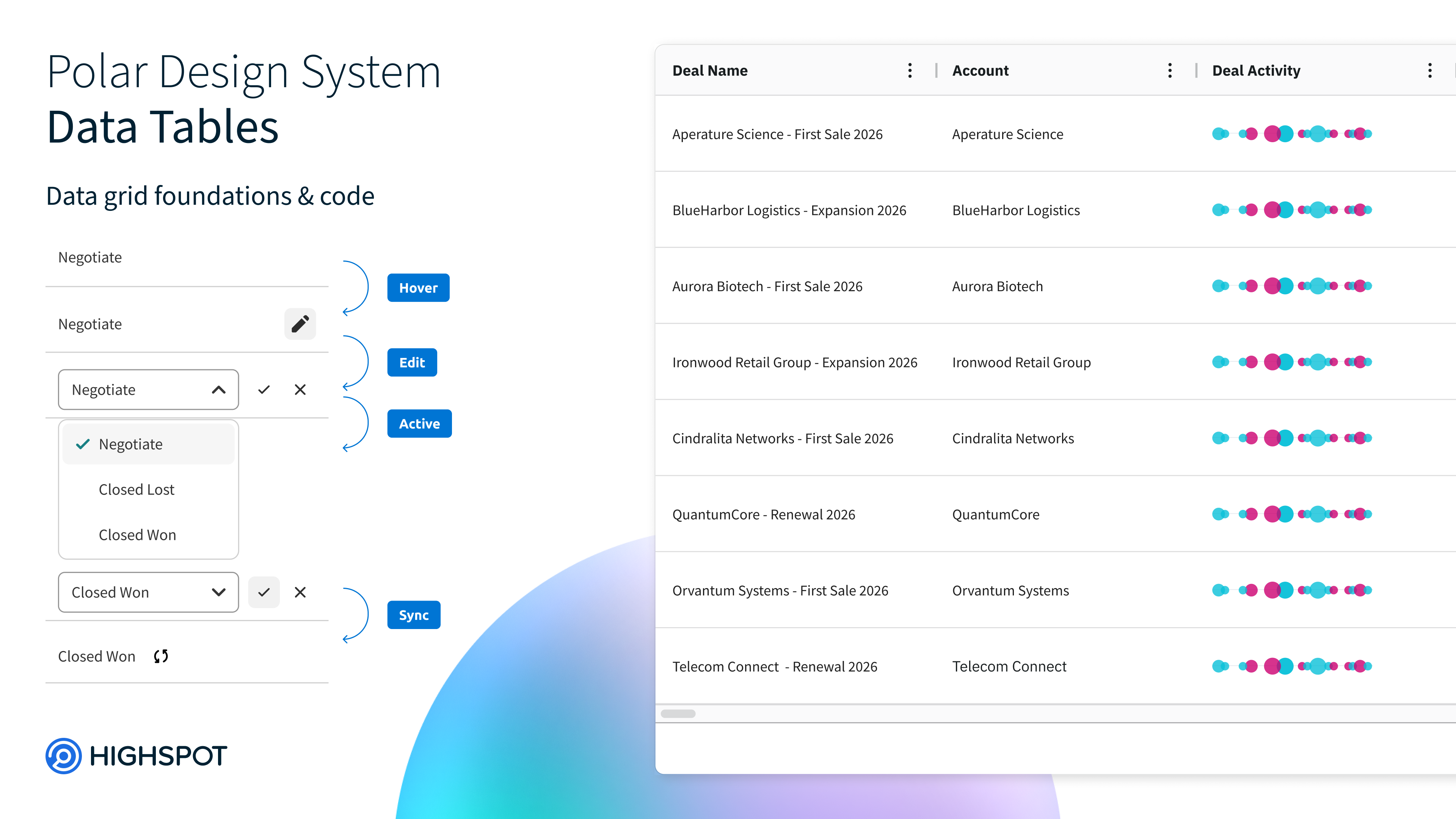Click the Aperature Science account cell
Screen dimensions: 1456x819
1007,135
